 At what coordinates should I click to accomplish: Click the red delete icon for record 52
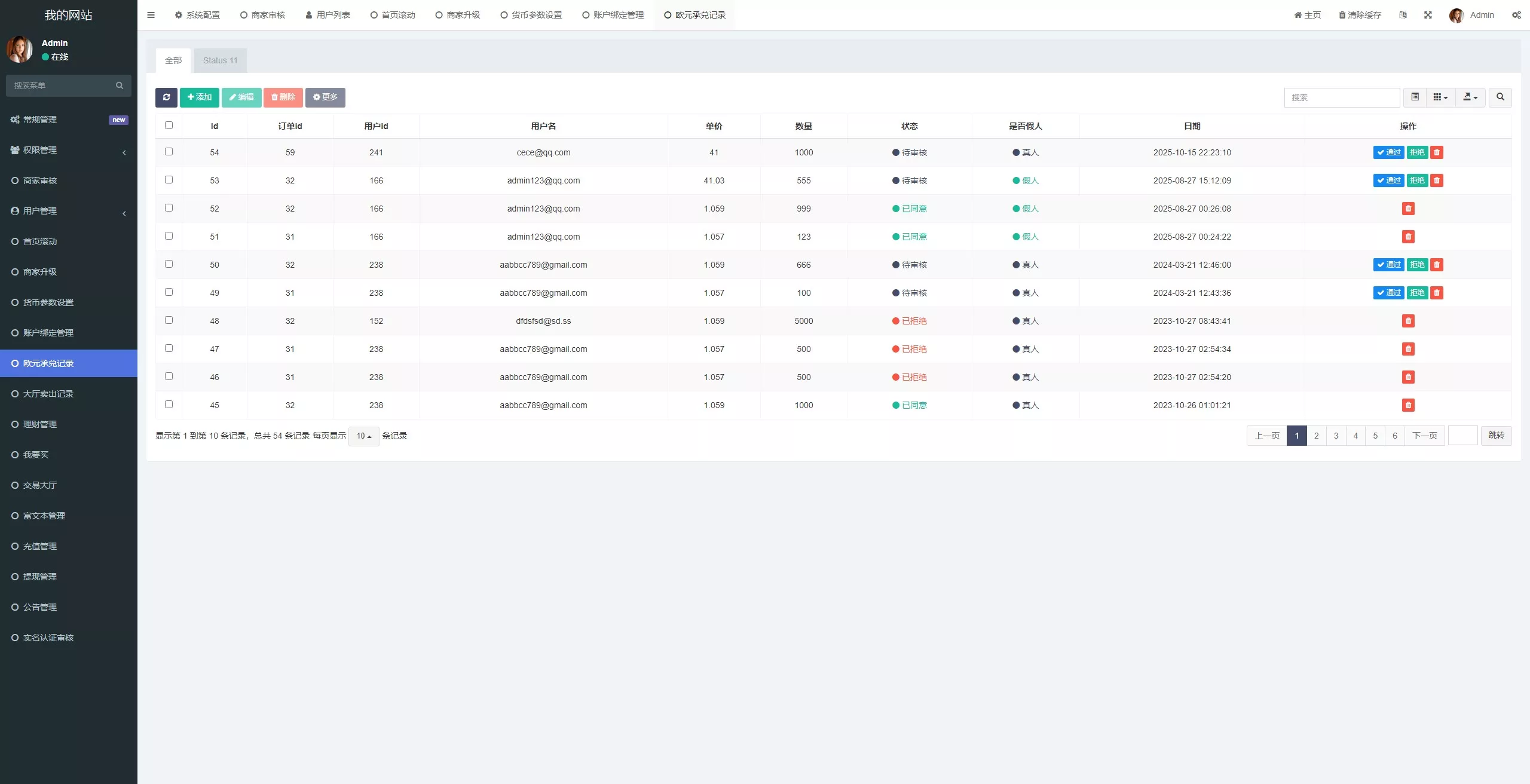tap(1408, 209)
